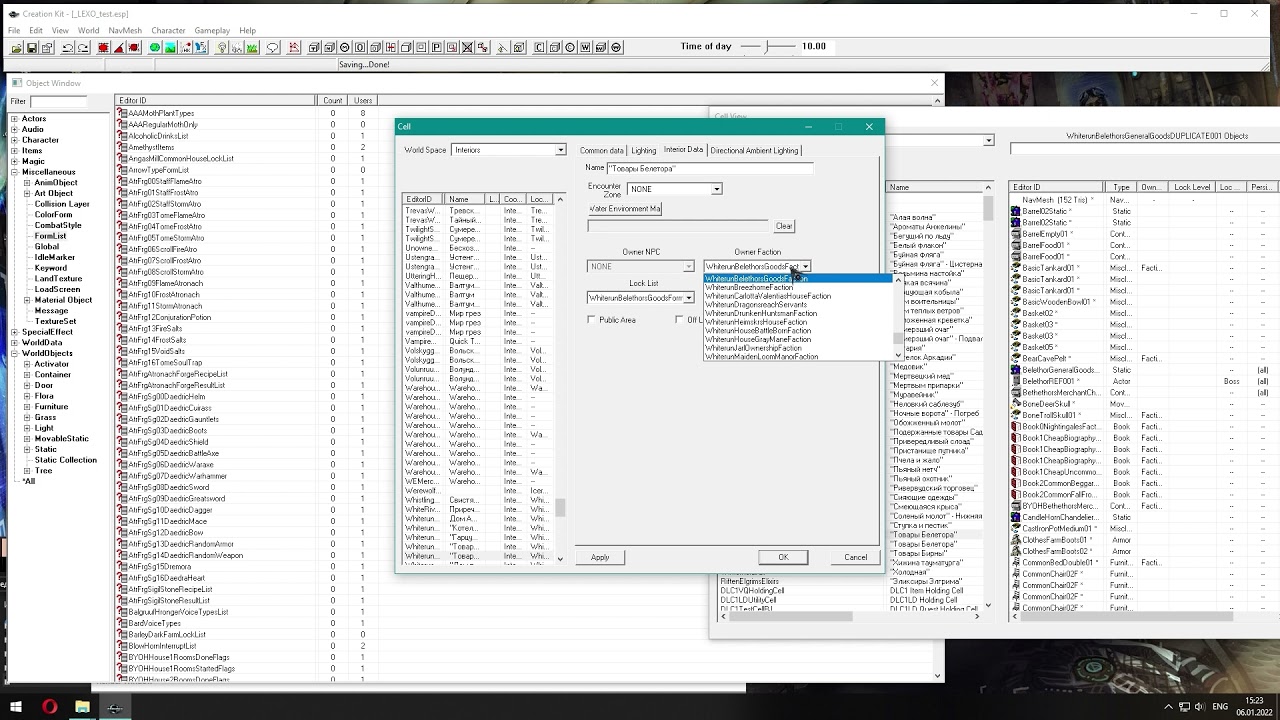This screenshot has height=720, width=1280.
Task: Click the Filter input in Object Window
Action: [58, 101]
